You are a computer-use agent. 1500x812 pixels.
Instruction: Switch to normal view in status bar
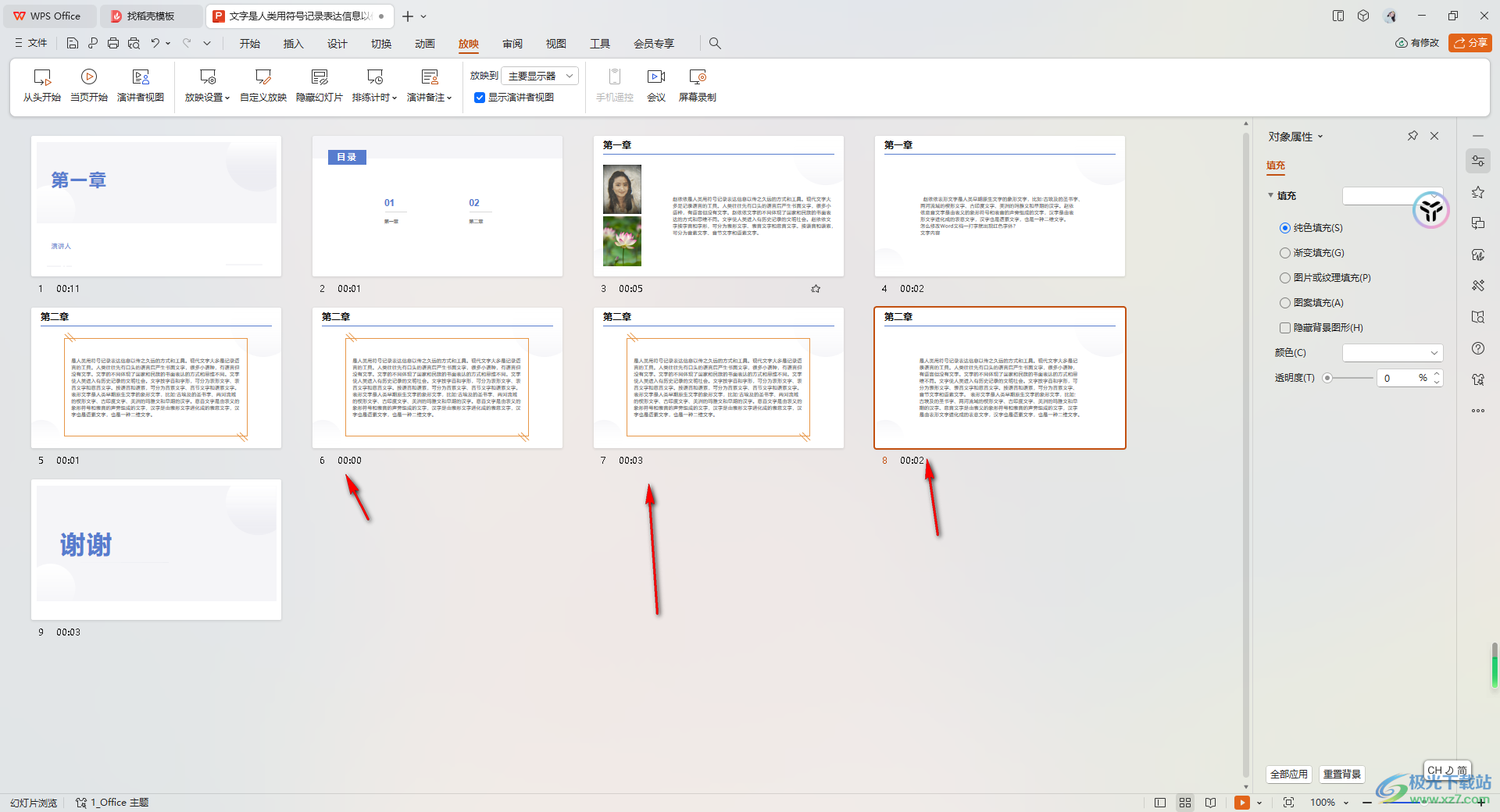pyautogui.click(x=1160, y=803)
